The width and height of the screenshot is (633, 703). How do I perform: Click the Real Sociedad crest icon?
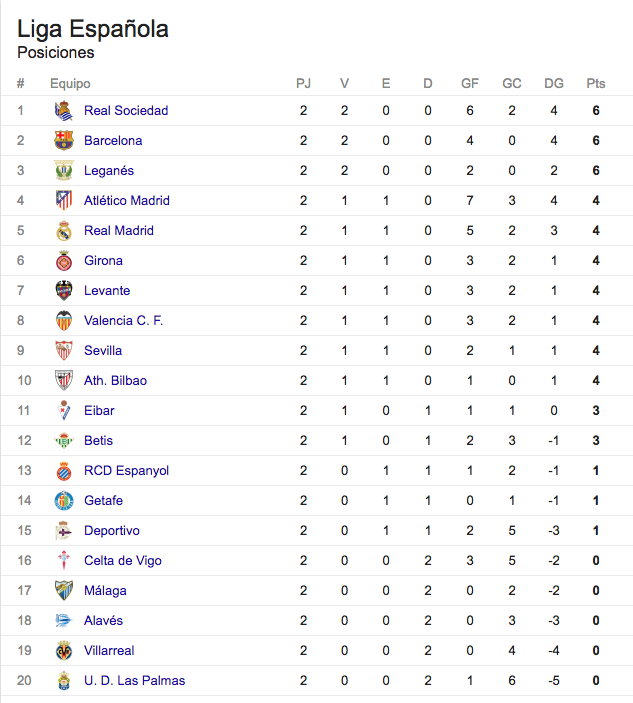tap(64, 111)
